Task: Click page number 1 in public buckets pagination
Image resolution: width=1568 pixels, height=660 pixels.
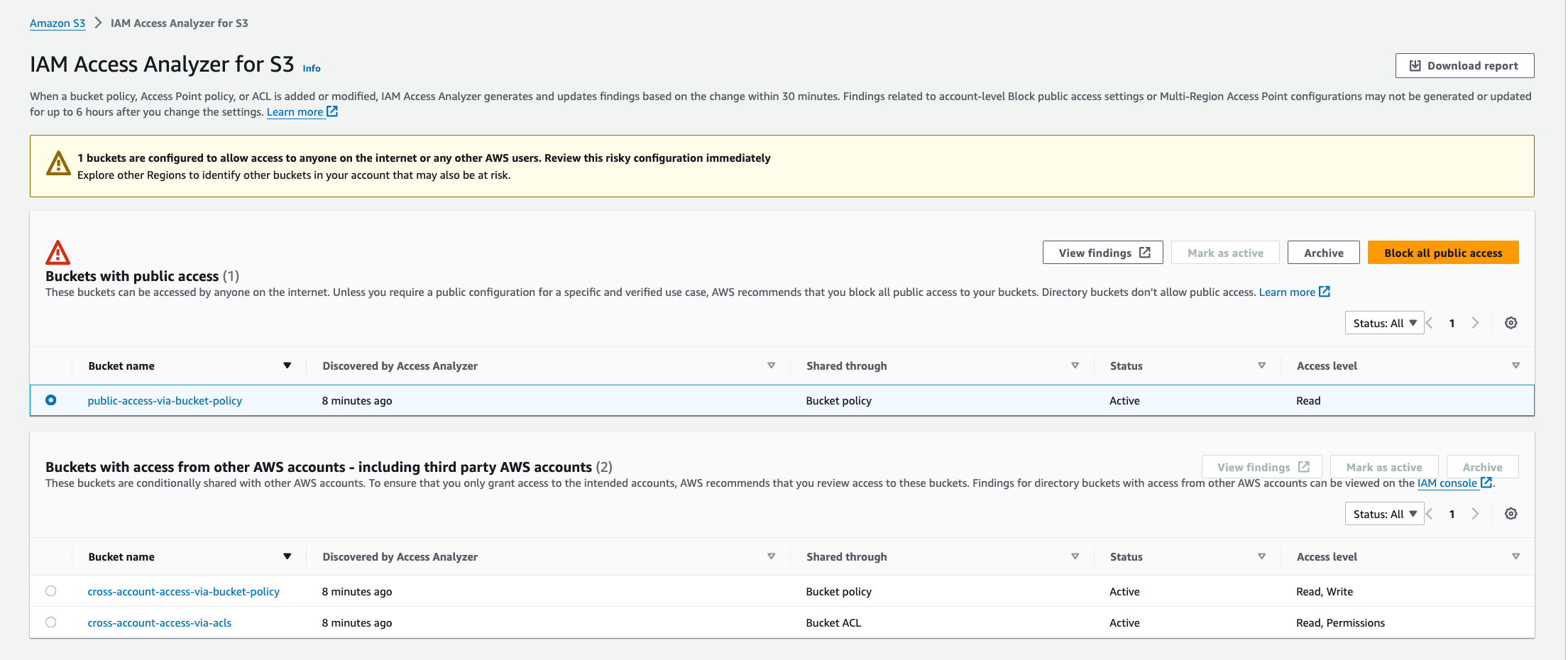Action: 1452,323
